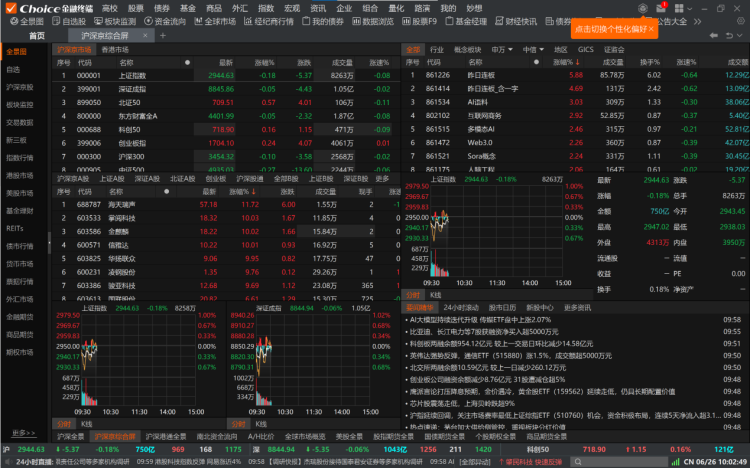This screenshot has height=468, width=750.
Task: Switch 上证指数 bottom chart to K线
Action: 87,424
